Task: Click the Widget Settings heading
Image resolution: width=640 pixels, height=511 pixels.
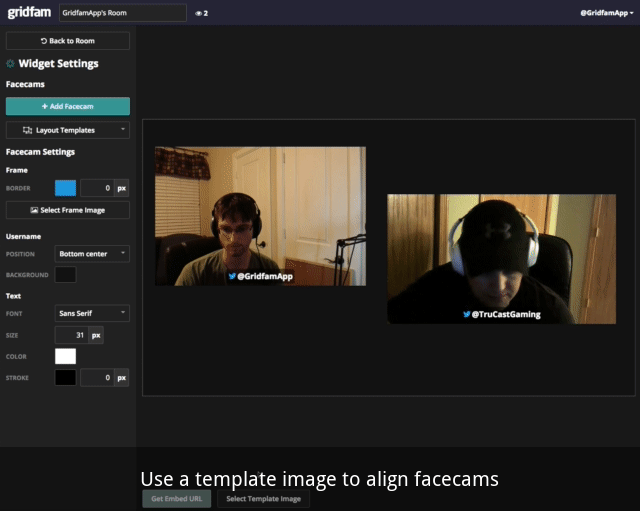Action: (x=58, y=64)
